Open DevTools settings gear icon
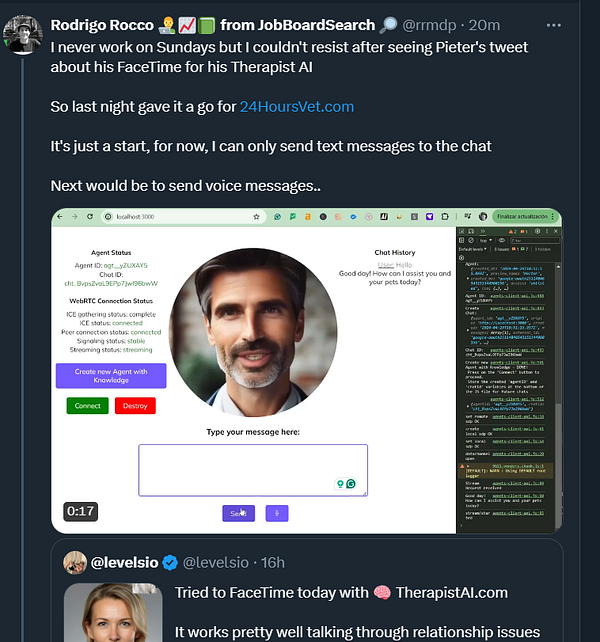Image resolution: width=600 pixels, height=642 pixels. click(538, 231)
